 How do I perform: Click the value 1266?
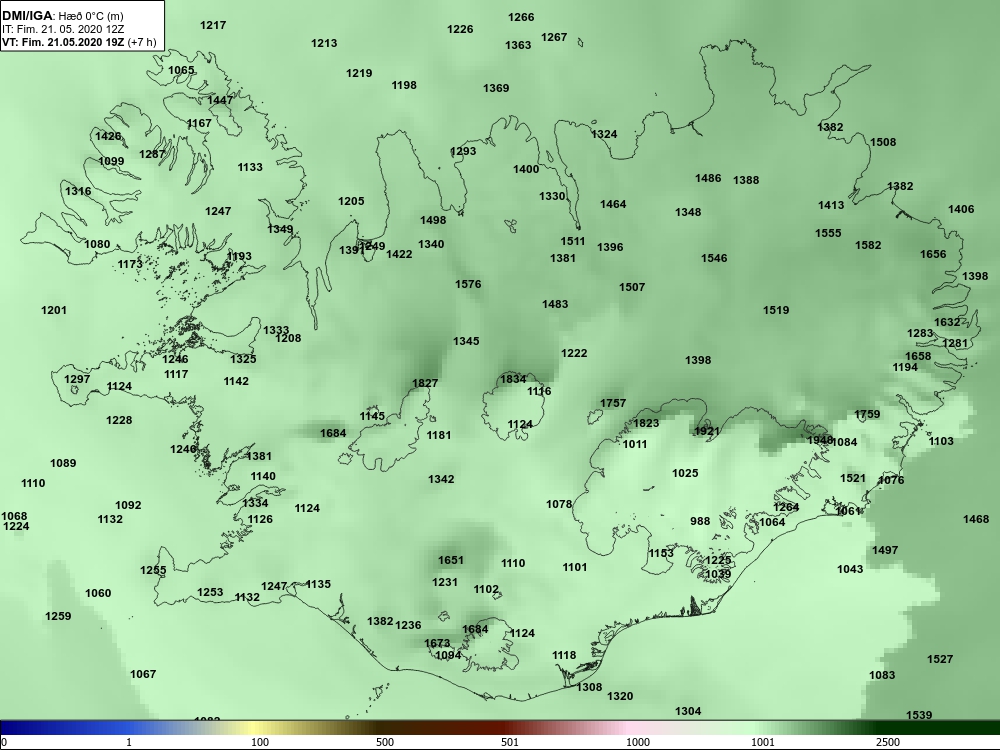click(x=521, y=17)
